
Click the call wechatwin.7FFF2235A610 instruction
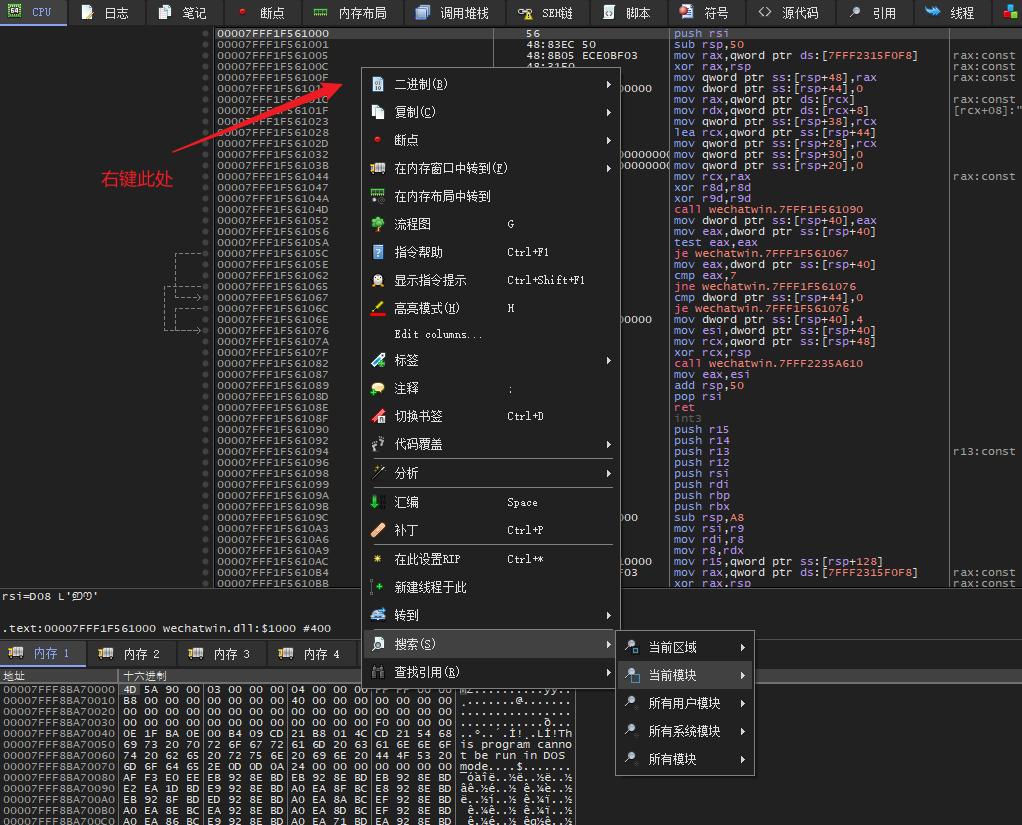[768, 363]
